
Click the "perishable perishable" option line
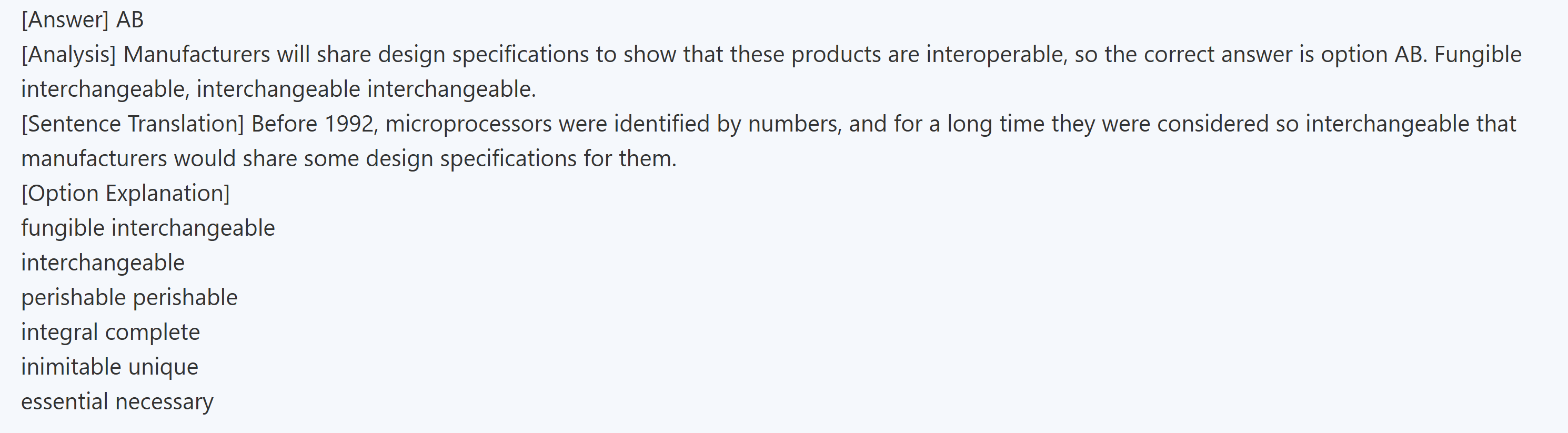(x=129, y=298)
